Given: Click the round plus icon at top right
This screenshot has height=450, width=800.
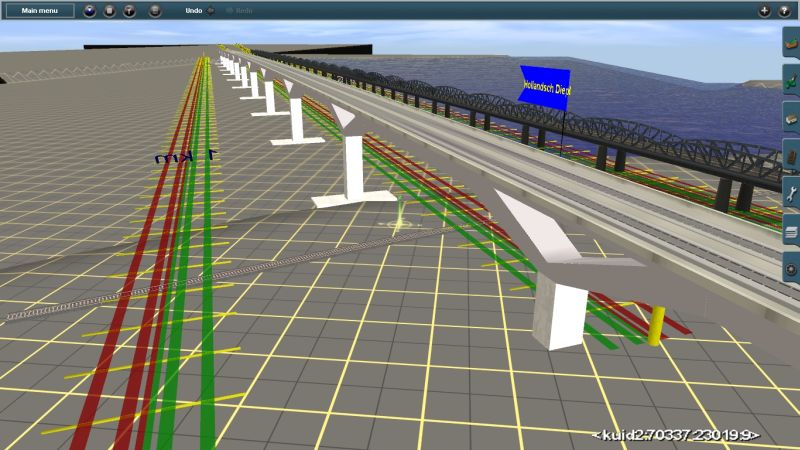Looking at the screenshot, I should [765, 11].
